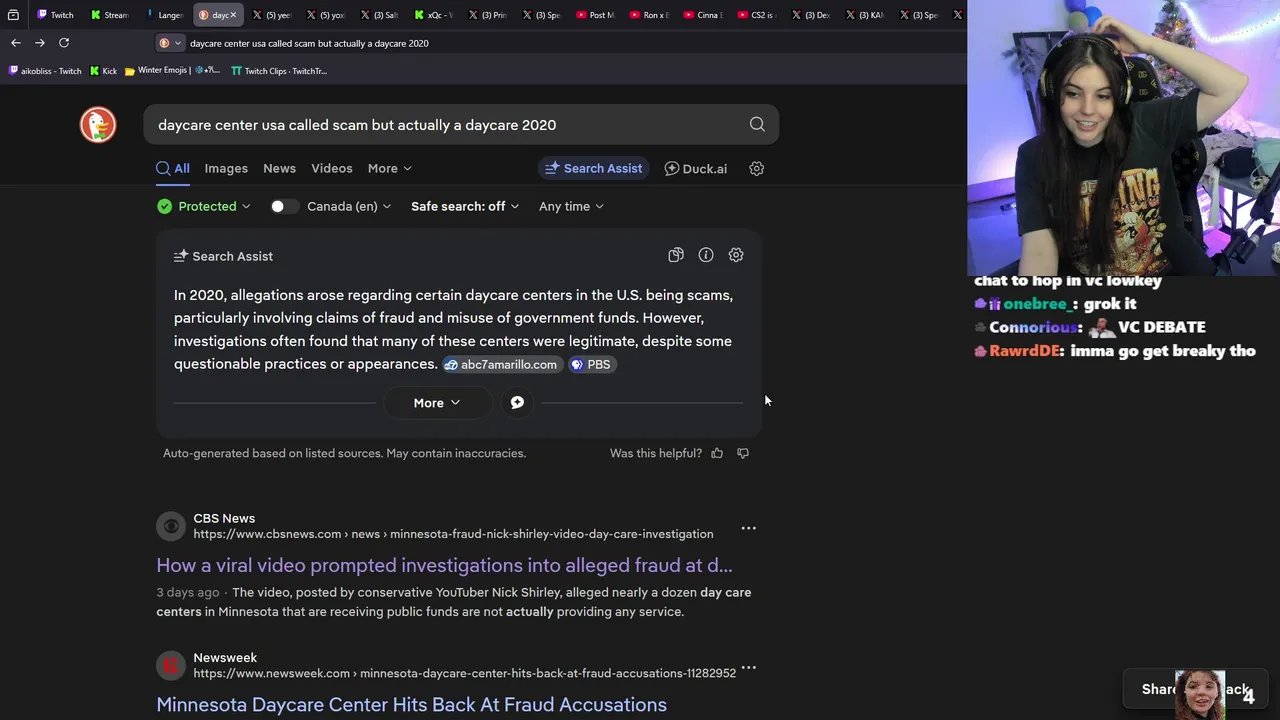Image resolution: width=1280 pixels, height=720 pixels.
Task: Switch to the CS2 YouTube tab
Action: click(x=758, y=15)
